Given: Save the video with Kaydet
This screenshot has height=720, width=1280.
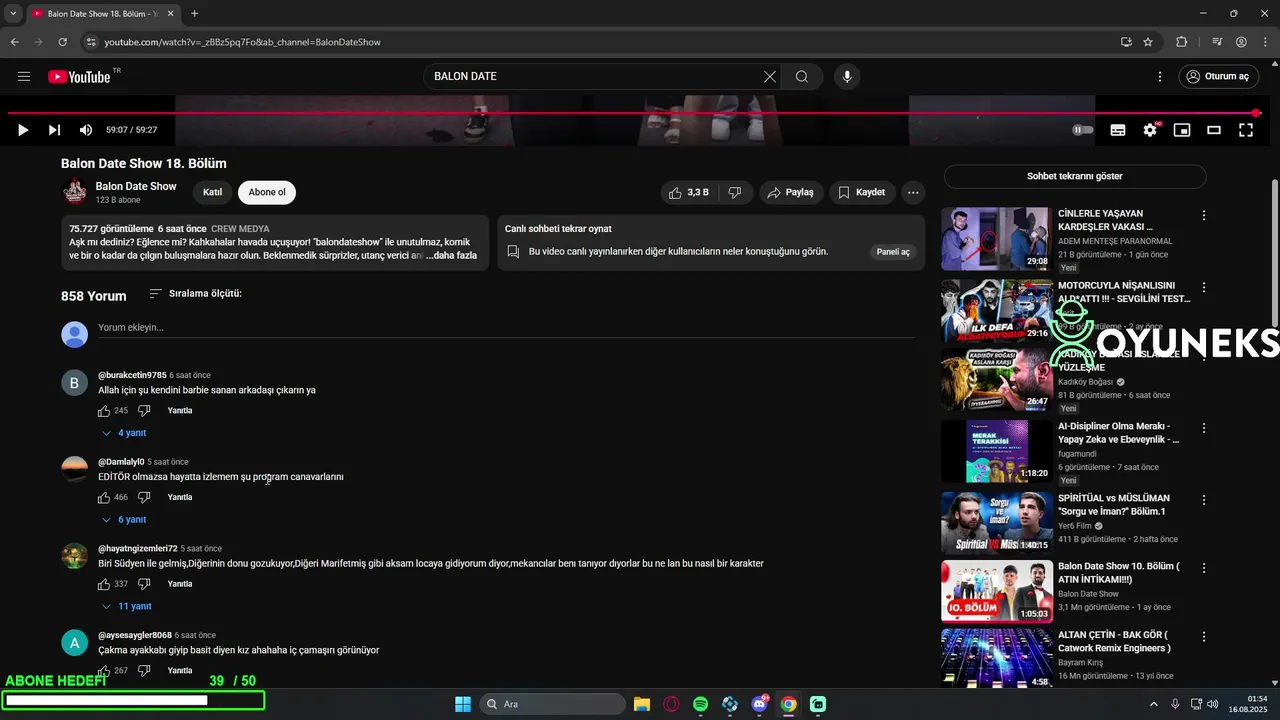Looking at the screenshot, I should point(862,192).
